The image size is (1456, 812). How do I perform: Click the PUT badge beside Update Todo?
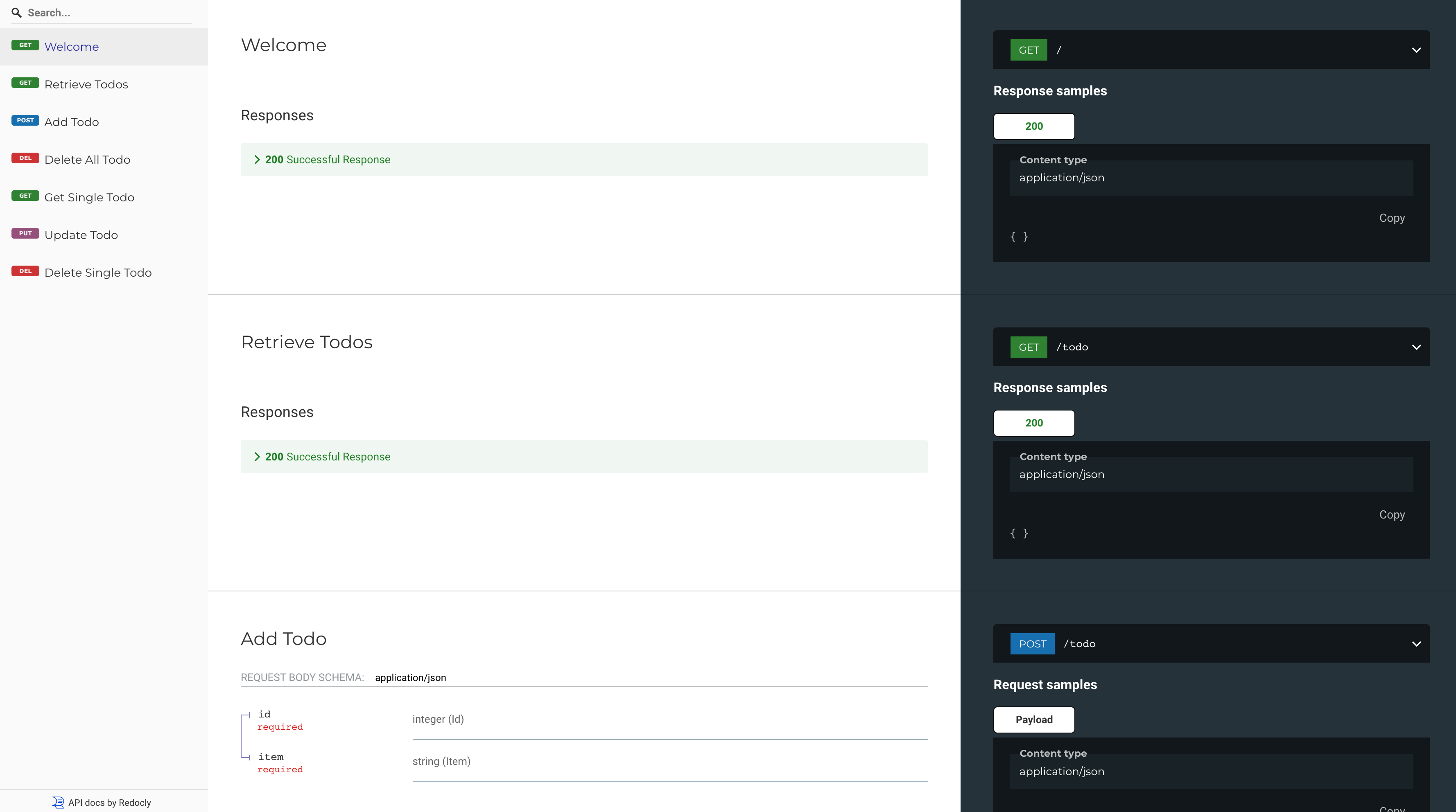[x=25, y=233]
